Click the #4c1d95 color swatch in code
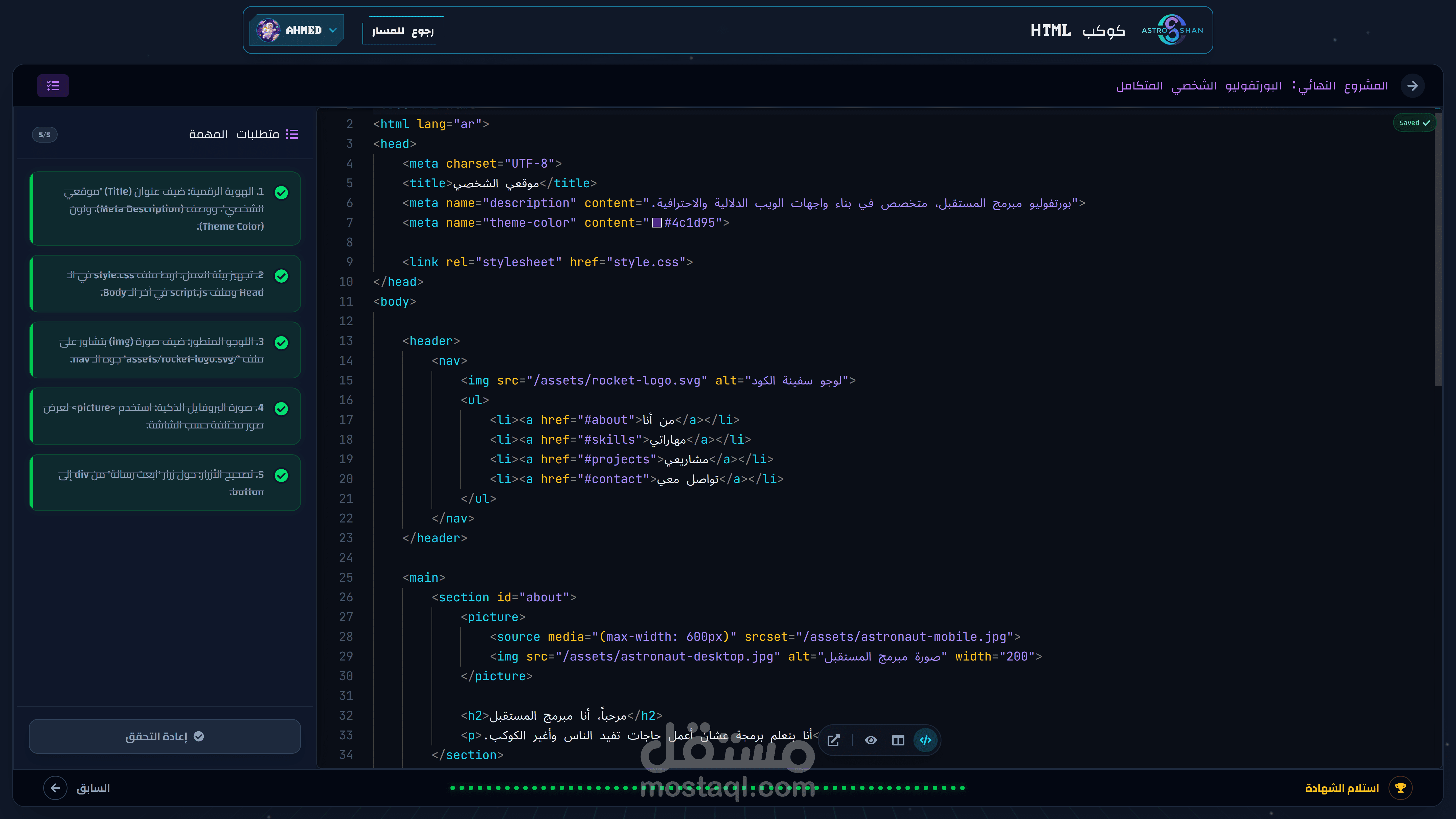This screenshot has height=819, width=1456. 657,223
